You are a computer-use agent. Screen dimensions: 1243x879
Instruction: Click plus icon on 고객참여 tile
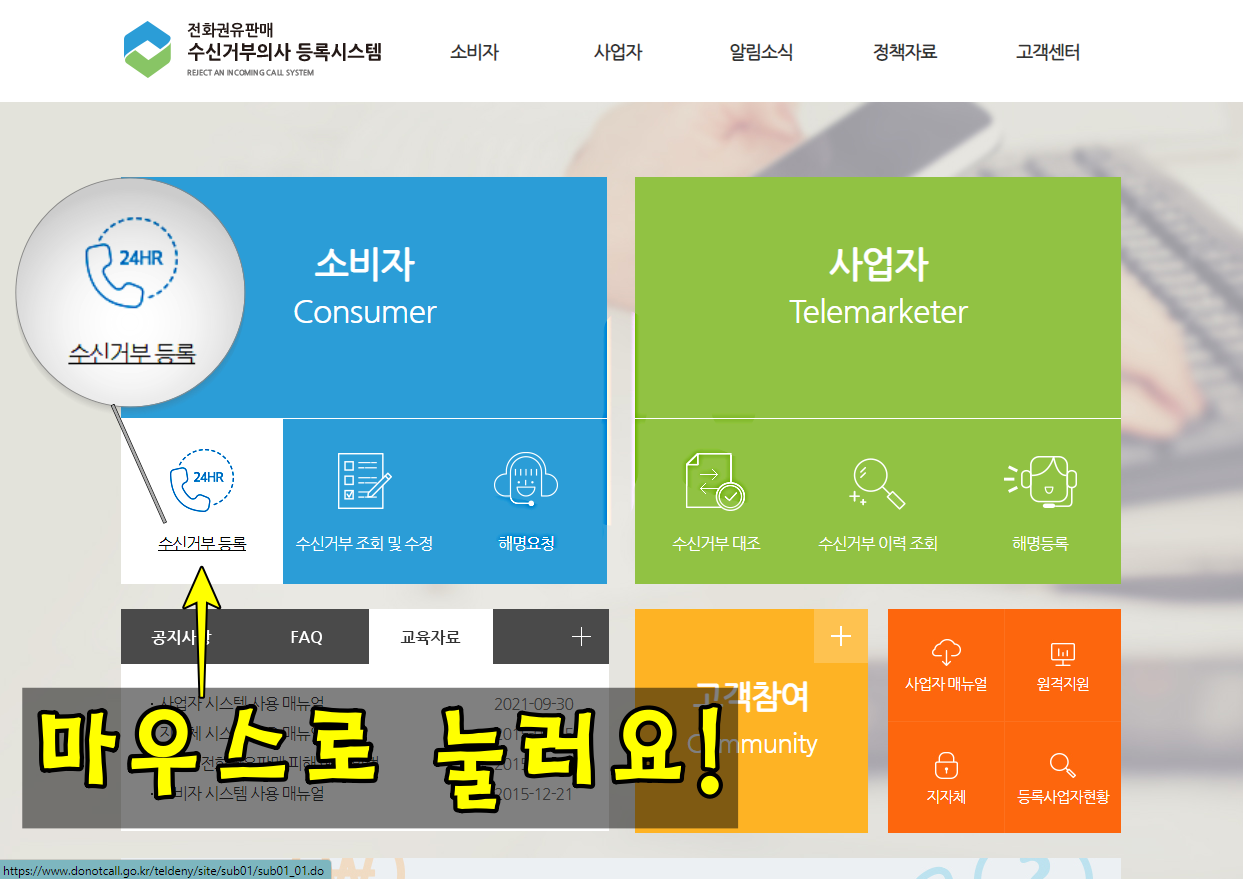[x=841, y=636]
